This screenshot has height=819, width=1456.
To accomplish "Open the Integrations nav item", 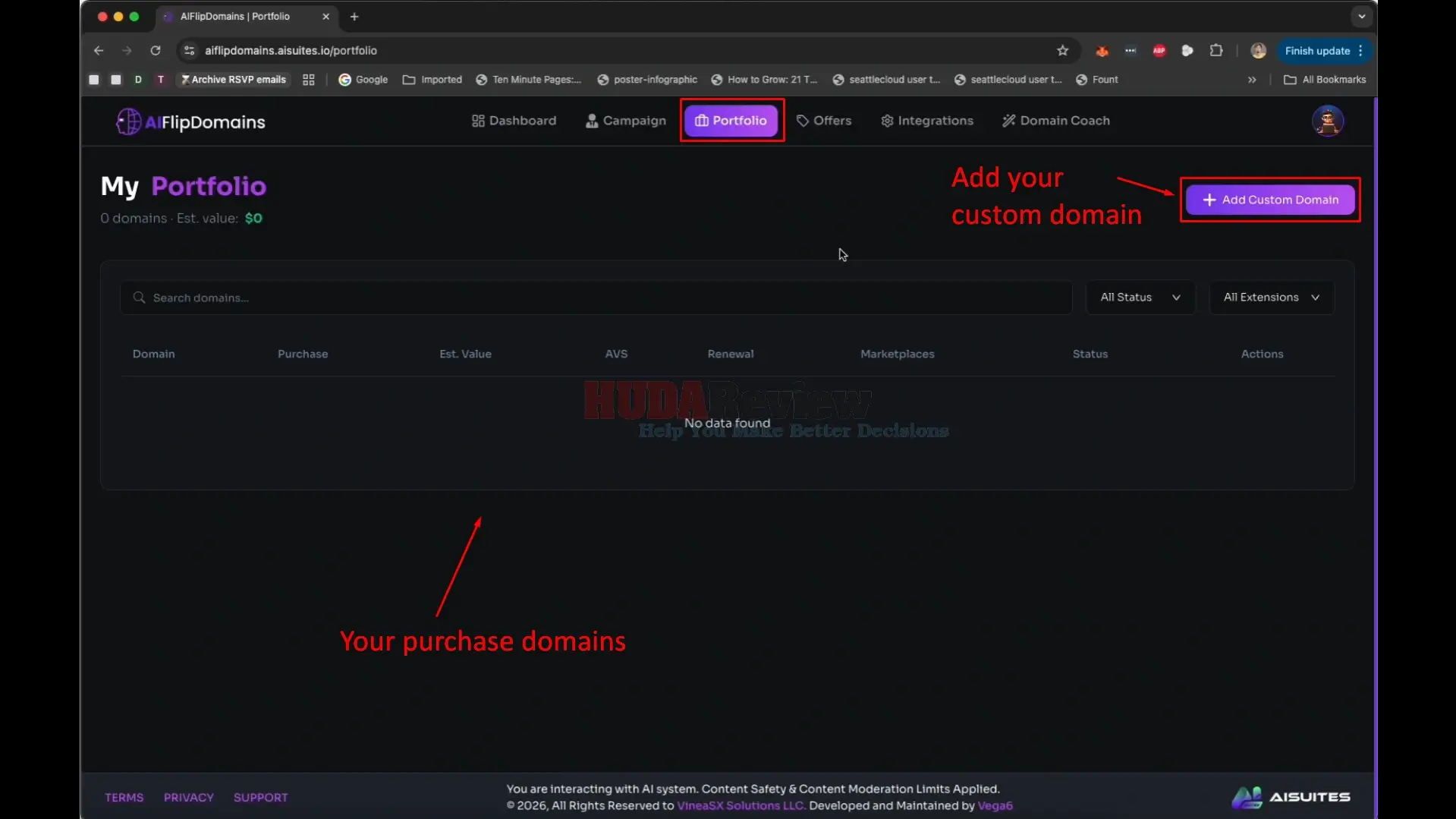I will 927,121.
